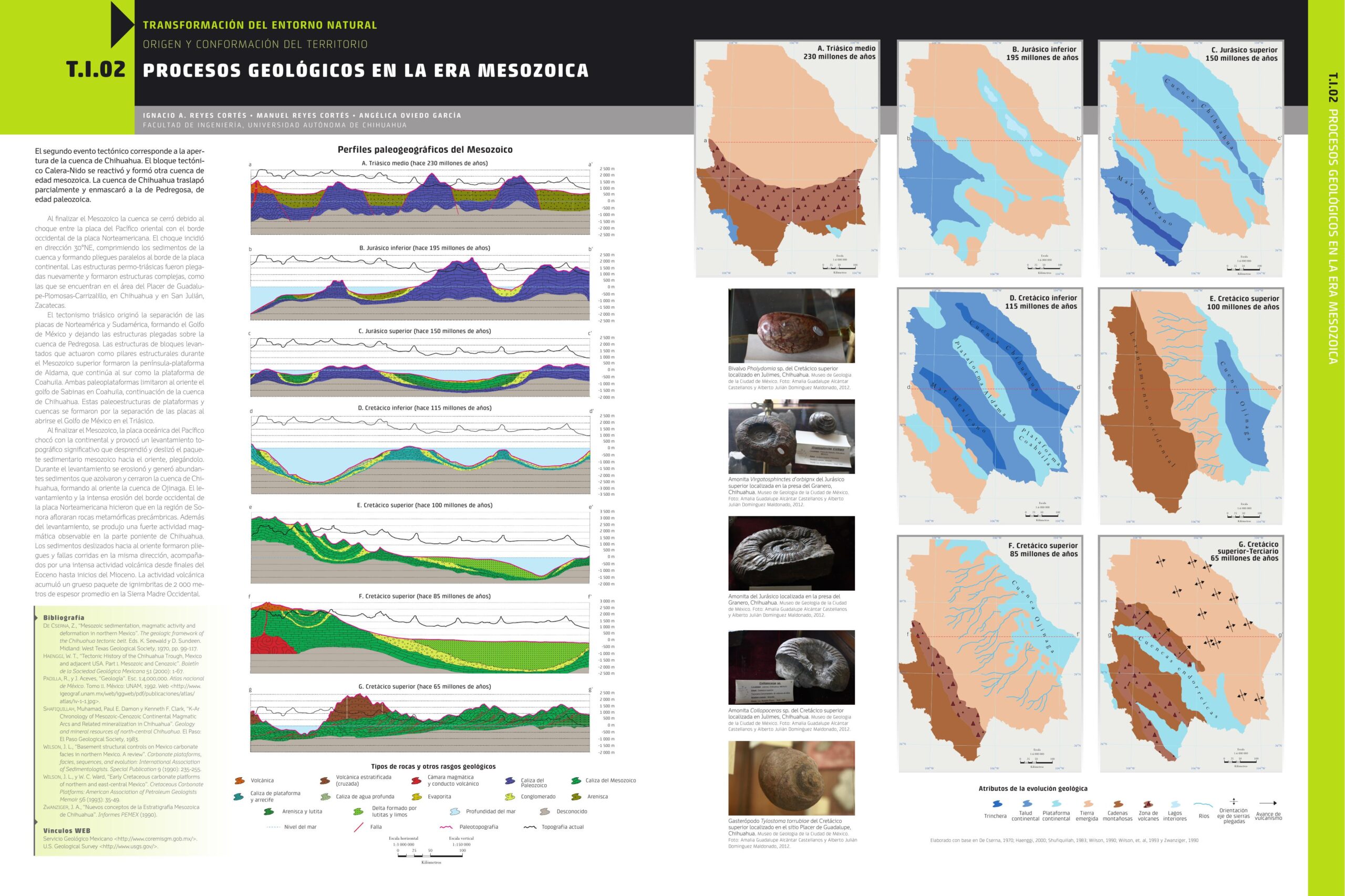Image resolution: width=1345 pixels, height=896 pixels.
Task: Click the Atributos de la evolución geológica heading
Action: [1033, 788]
